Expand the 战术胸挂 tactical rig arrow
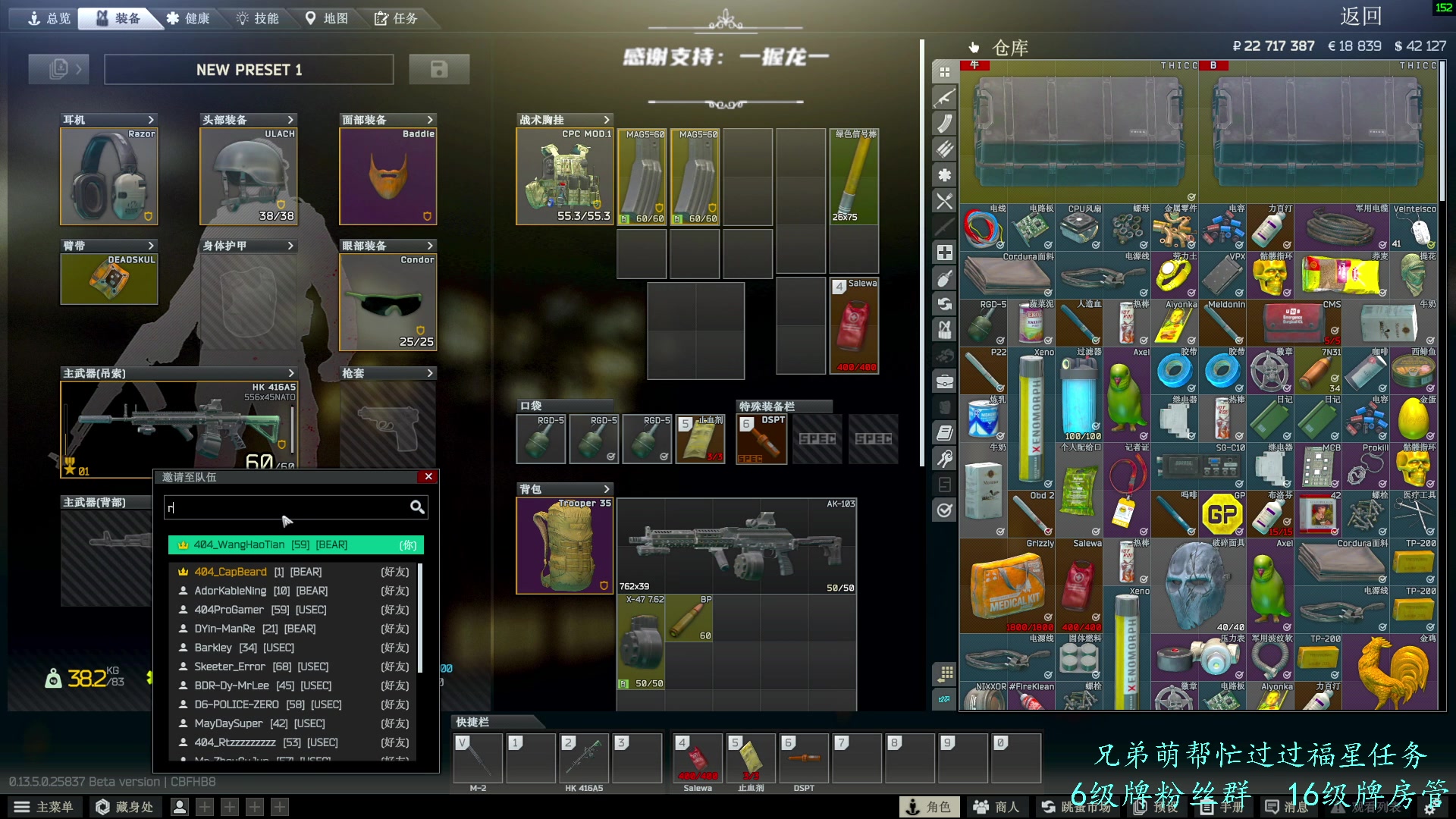Image resolution: width=1456 pixels, height=819 pixels. point(607,120)
